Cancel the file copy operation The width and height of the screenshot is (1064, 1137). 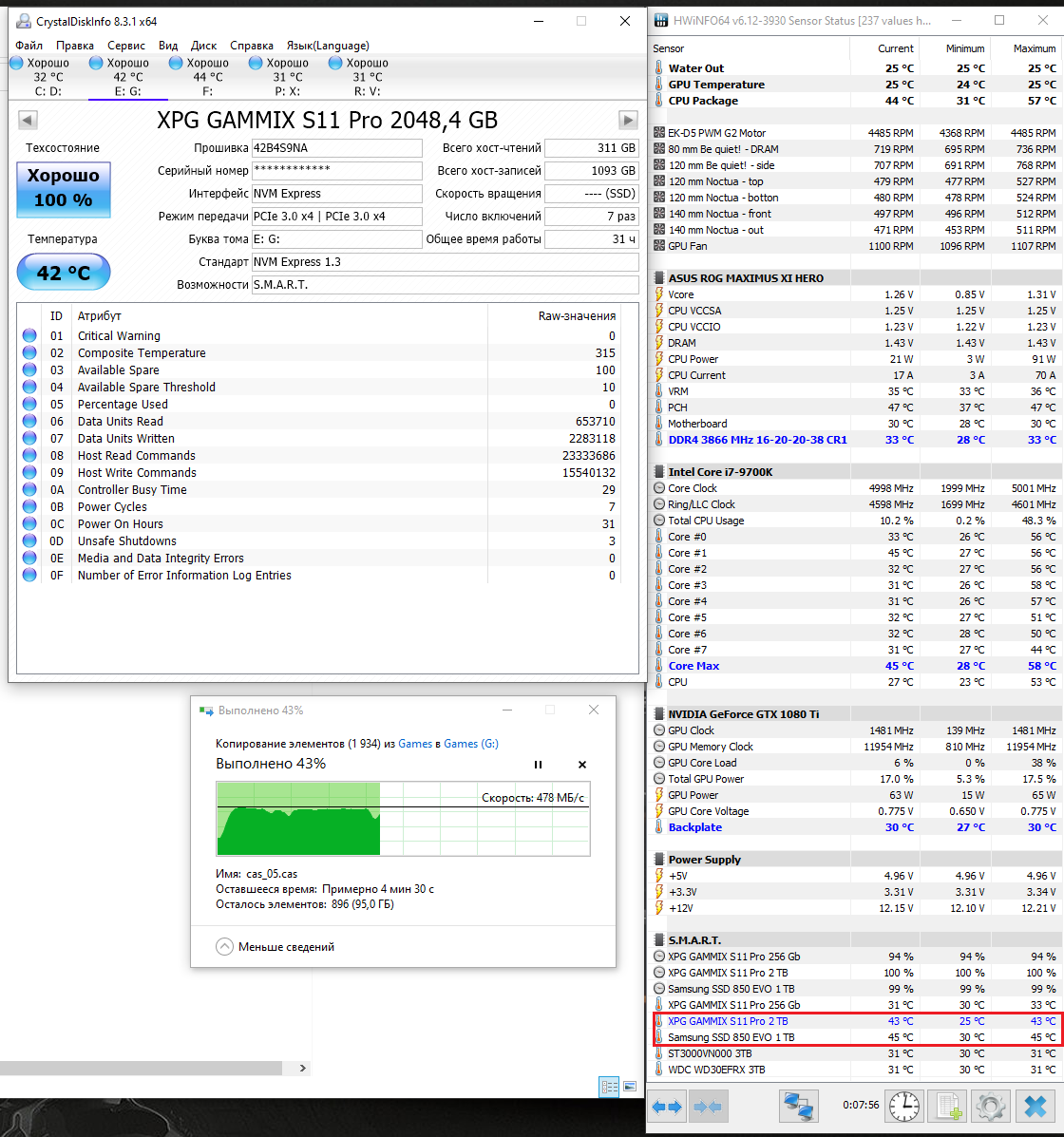[x=581, y=765]
